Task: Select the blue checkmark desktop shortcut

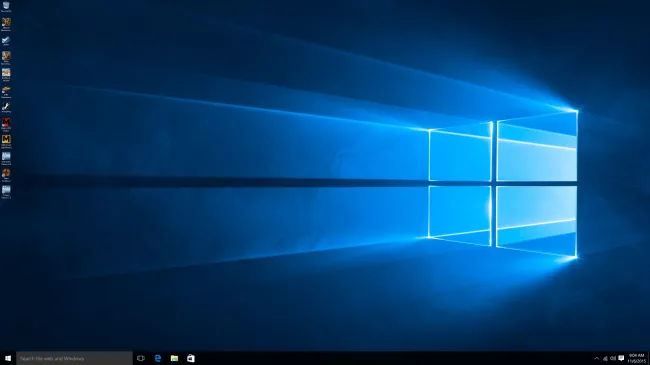Action: [6, 41]
